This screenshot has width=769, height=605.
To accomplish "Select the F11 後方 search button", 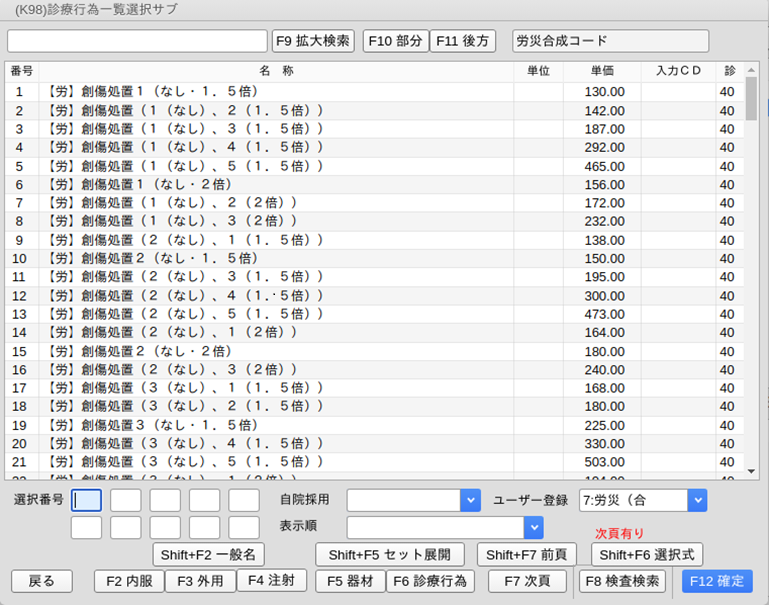I will pyautogui.click(x=463, y=41).
